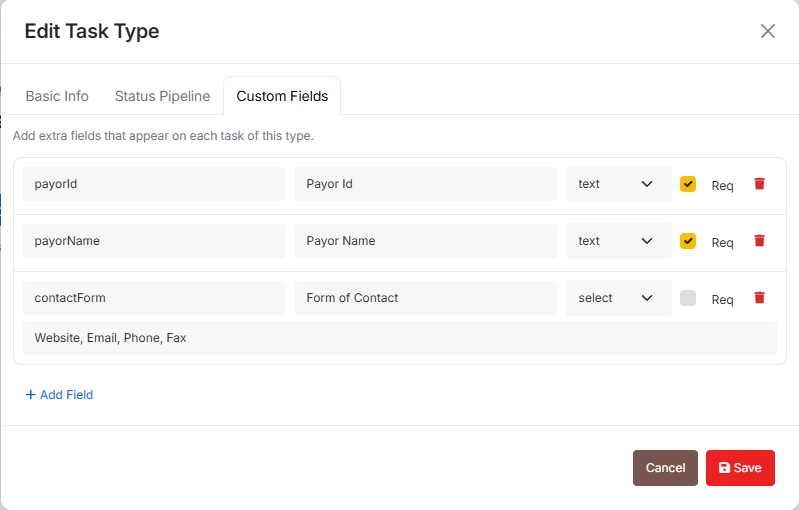Switch to the Basic Info tab
This screenshot has width=799, height=510.
click(57, 96)
